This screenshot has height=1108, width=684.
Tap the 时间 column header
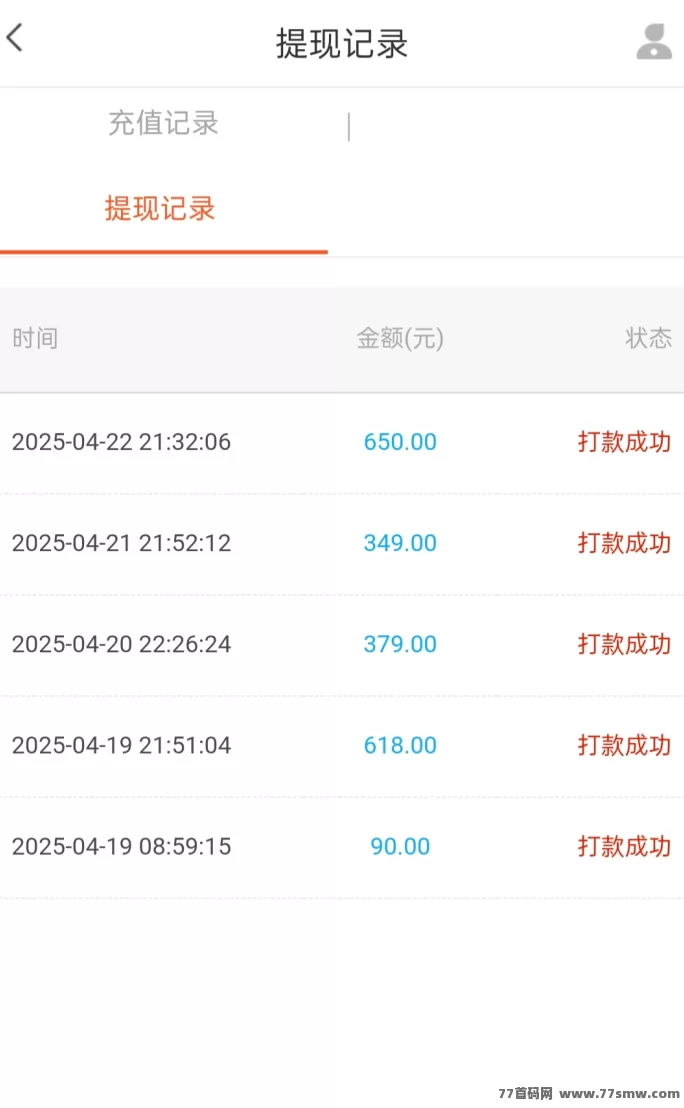click(x=35, y=339)
